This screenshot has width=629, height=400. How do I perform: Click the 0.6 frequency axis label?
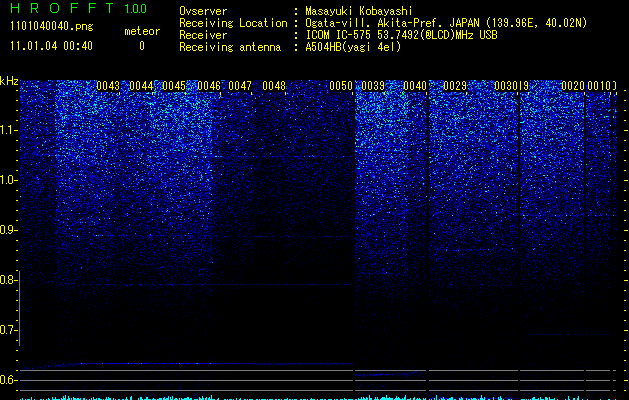tap(9, 380)
